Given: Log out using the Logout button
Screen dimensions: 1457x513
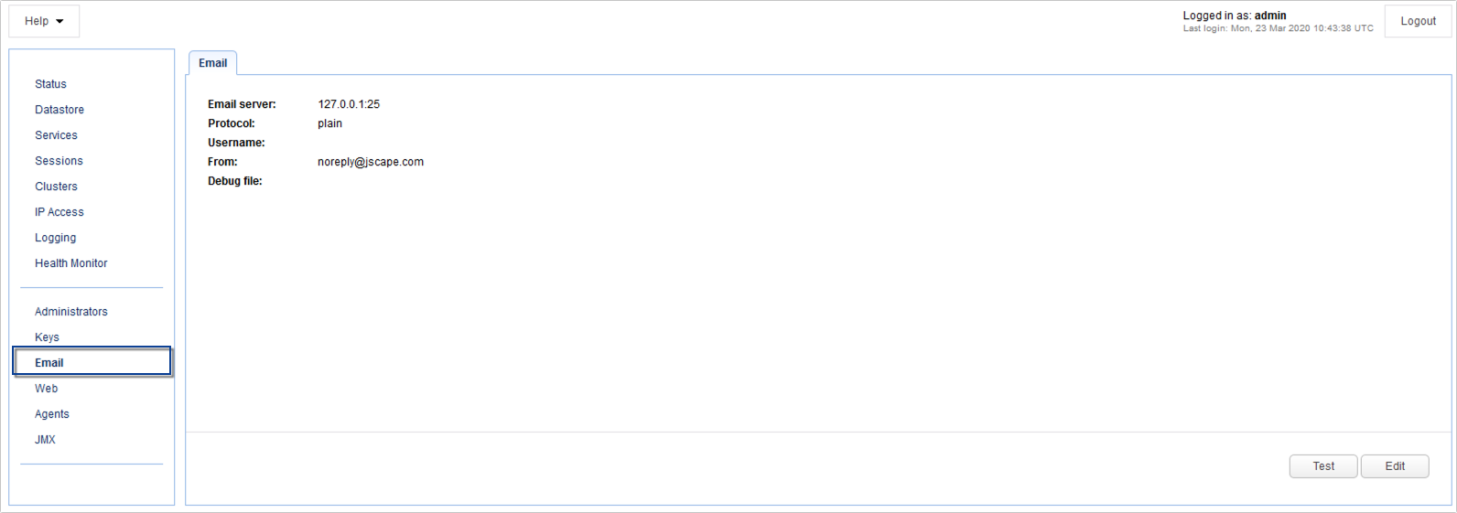Looking at the screenshot, I should click(x=1418, y=21).
